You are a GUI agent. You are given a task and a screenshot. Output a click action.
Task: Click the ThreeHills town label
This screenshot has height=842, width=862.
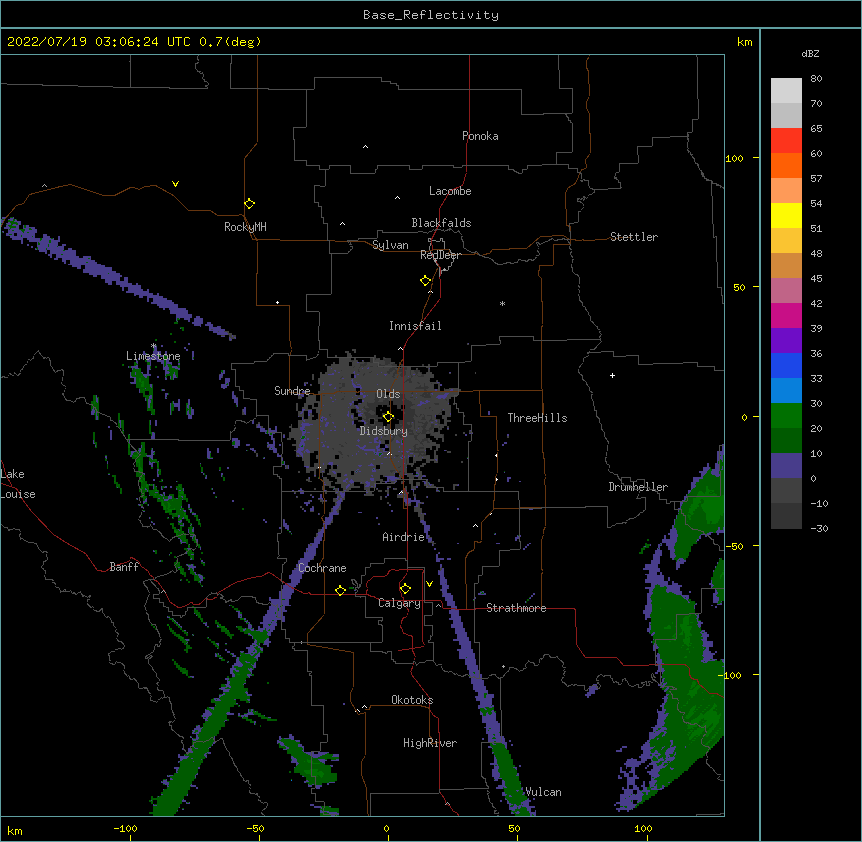537,418
